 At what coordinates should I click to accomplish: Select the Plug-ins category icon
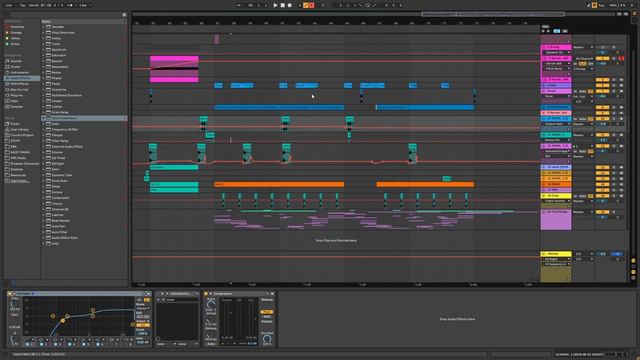click(x=7, y=96)
